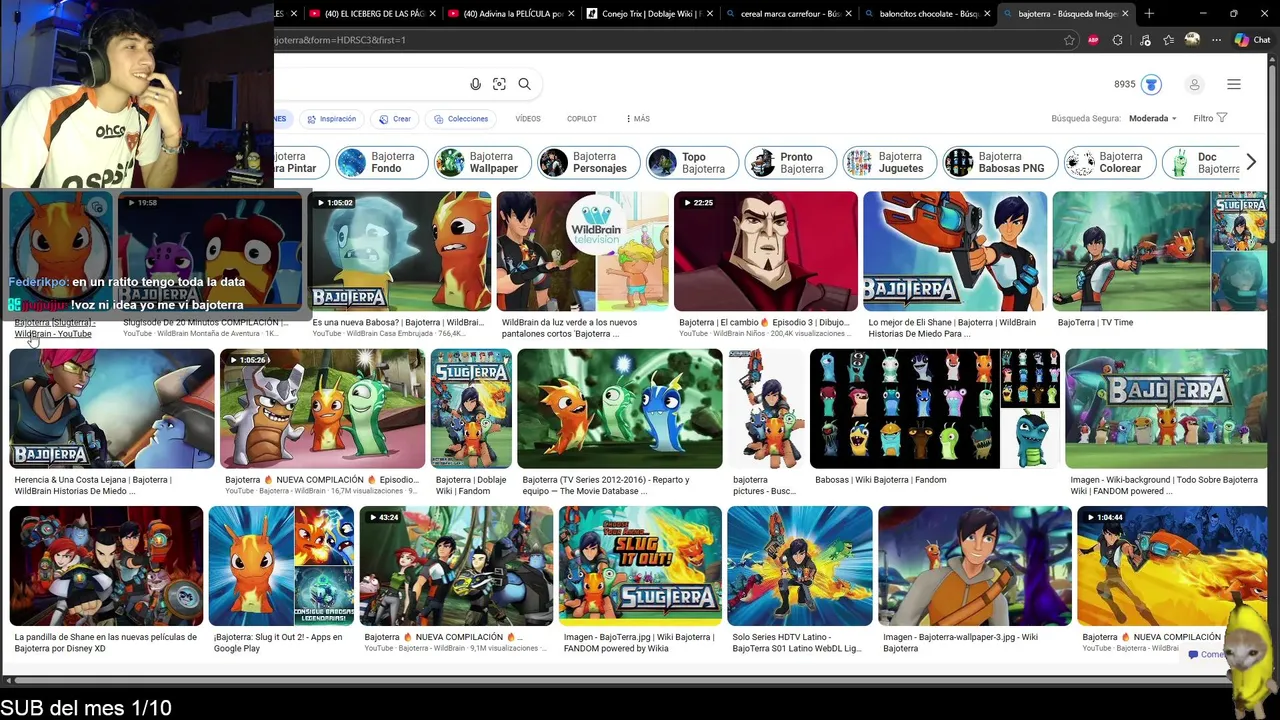This screenshot has height=720, width=1280.
Task: Open Bajoterra Doblaje Wiki Fandom image
Action: pos(471,408)
